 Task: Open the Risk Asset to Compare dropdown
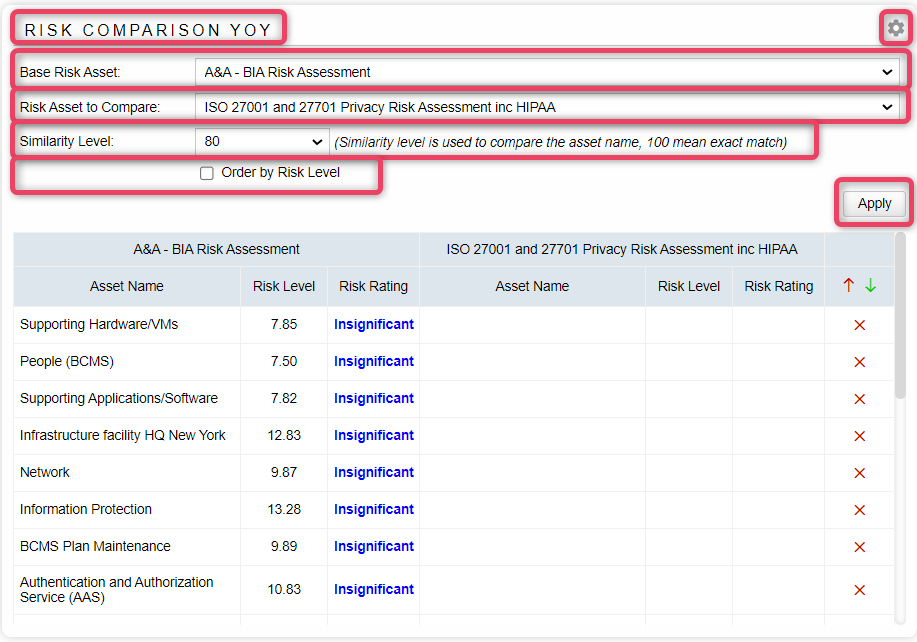547,108
